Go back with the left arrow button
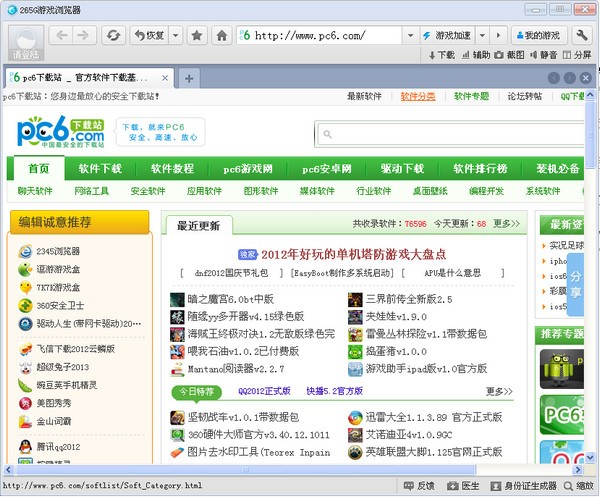The image size is (600, 497). click(x=61, y=36)
